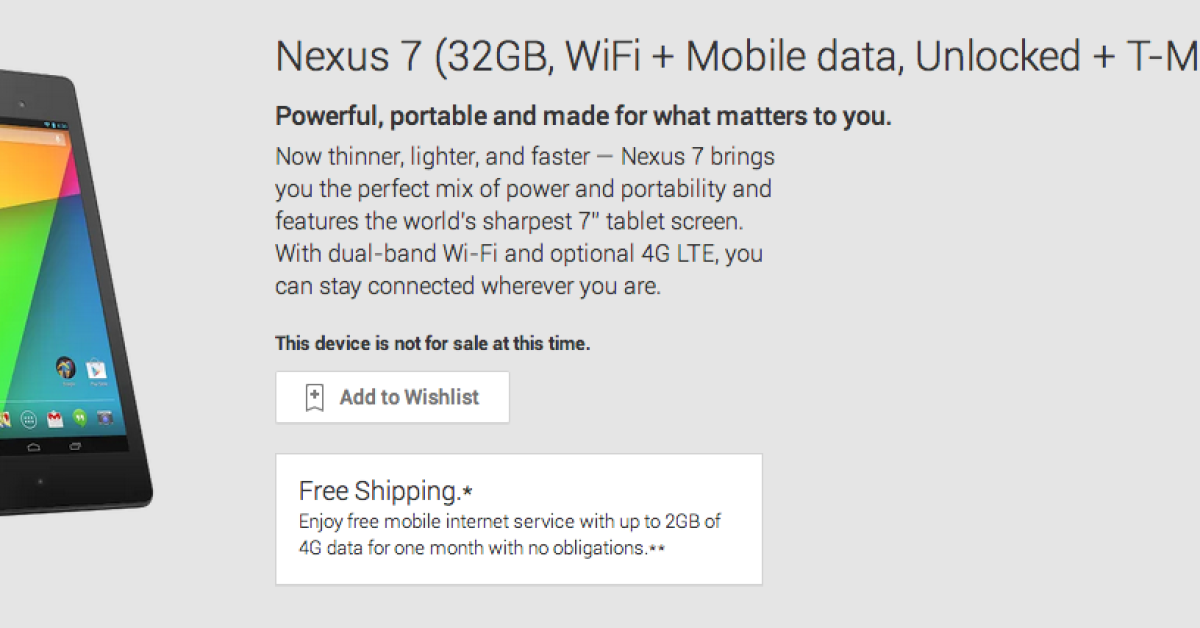Tap the Recent apps navigation icon on the tablet
Screen dimensions: 1200x628
click(x=75, y=446)
